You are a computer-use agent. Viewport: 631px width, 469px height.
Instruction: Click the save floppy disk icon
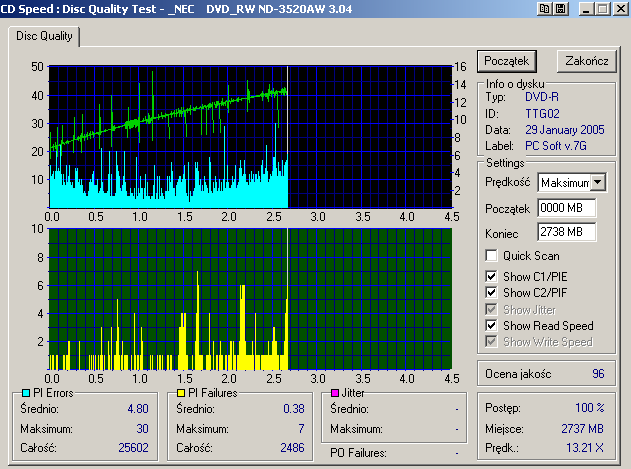[561, 9]
